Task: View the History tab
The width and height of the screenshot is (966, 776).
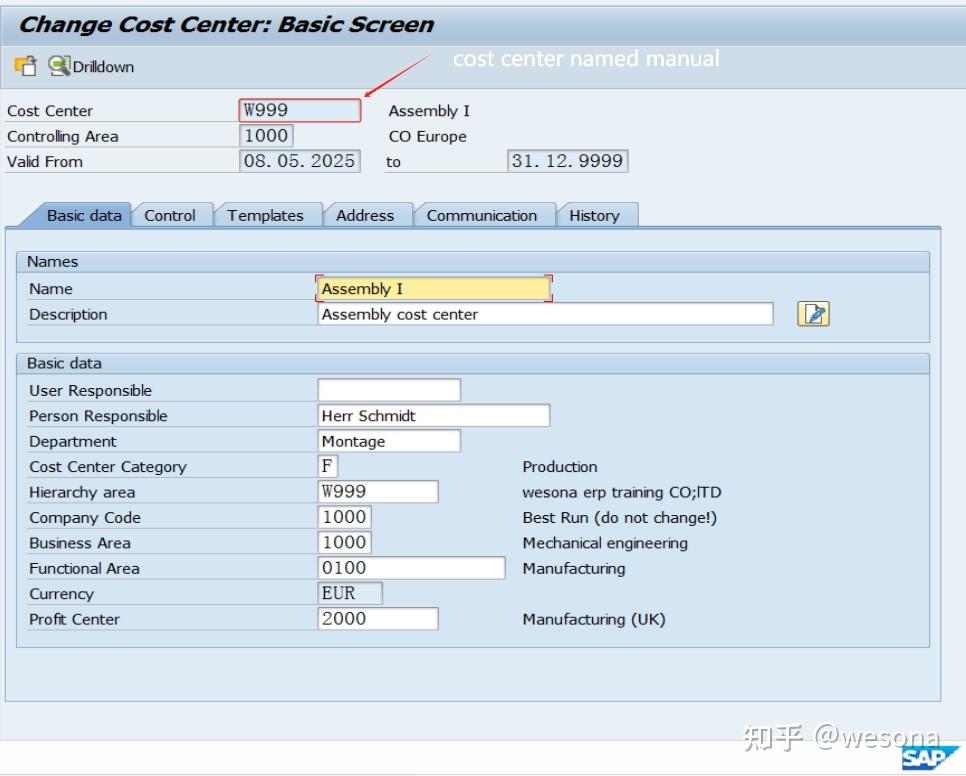Action: (595, 216)
